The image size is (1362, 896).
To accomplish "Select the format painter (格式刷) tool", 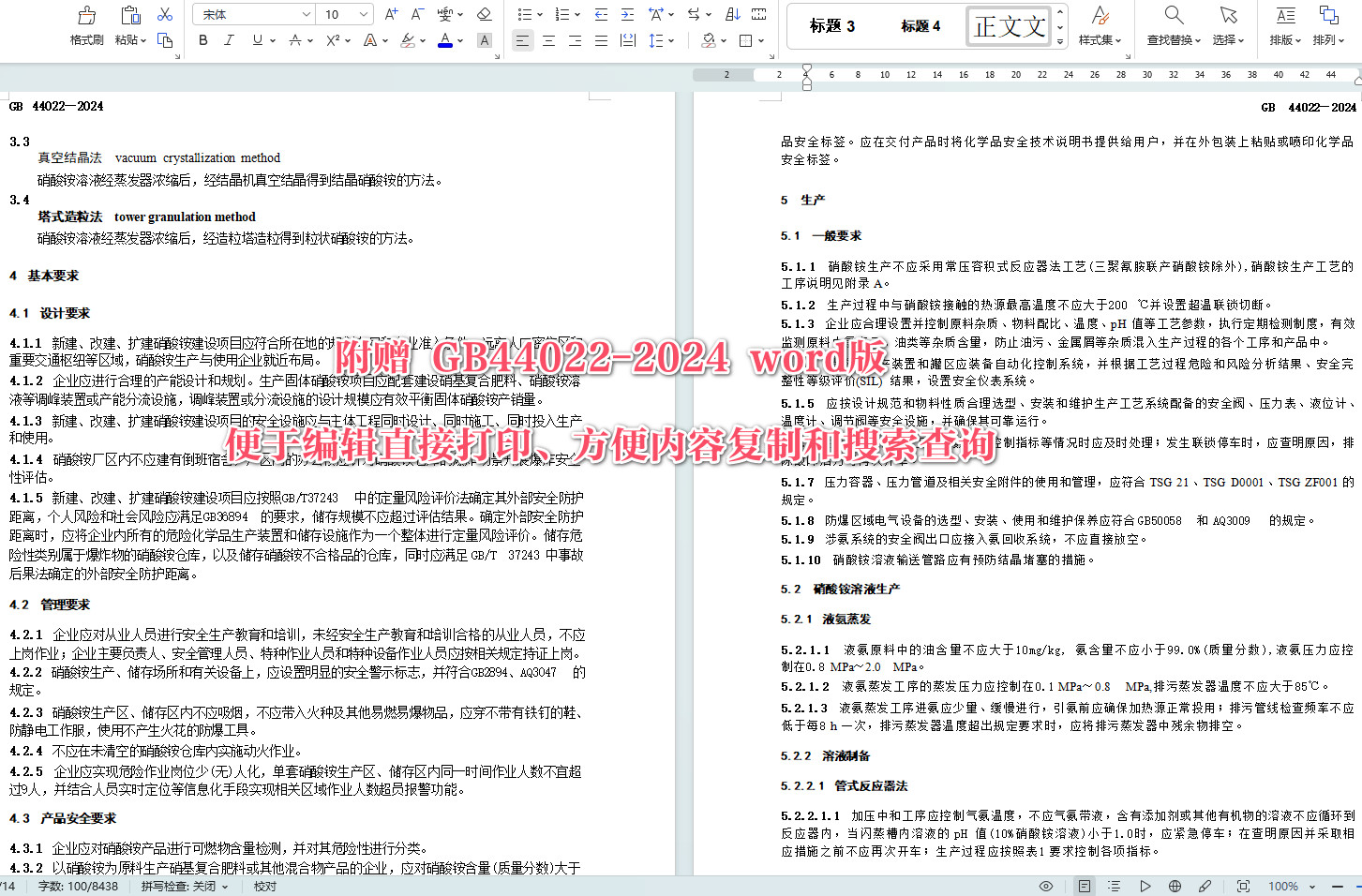I will click(85, 23).
